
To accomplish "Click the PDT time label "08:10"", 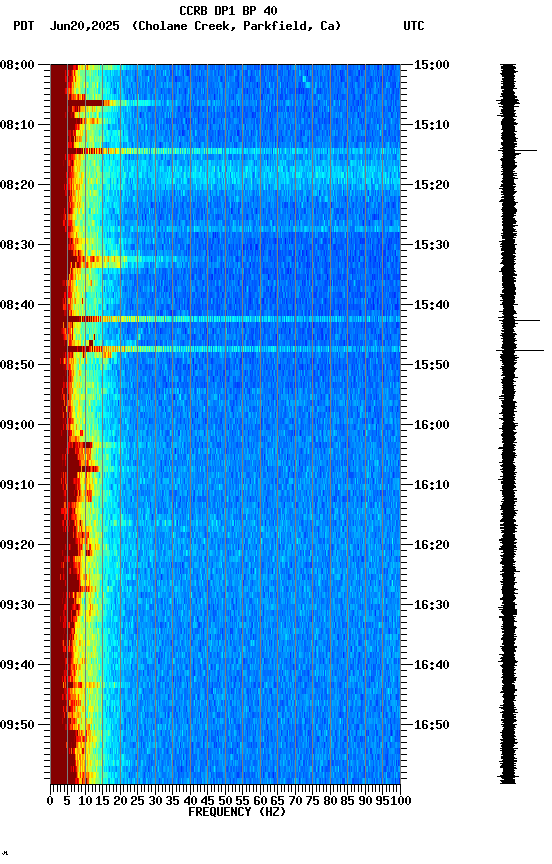I will point(17,125).
